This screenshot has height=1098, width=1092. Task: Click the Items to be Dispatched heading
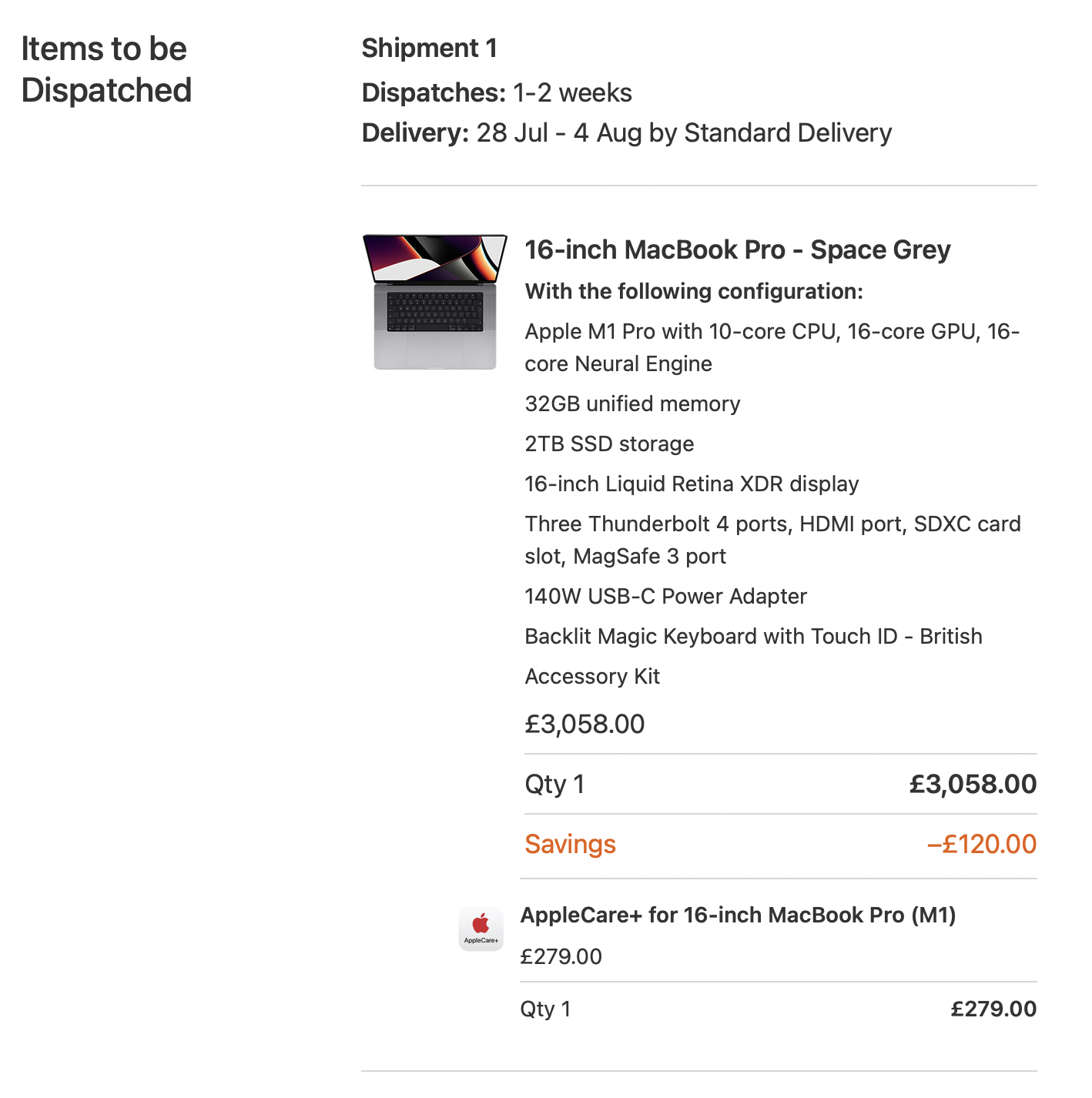(106, 69)
